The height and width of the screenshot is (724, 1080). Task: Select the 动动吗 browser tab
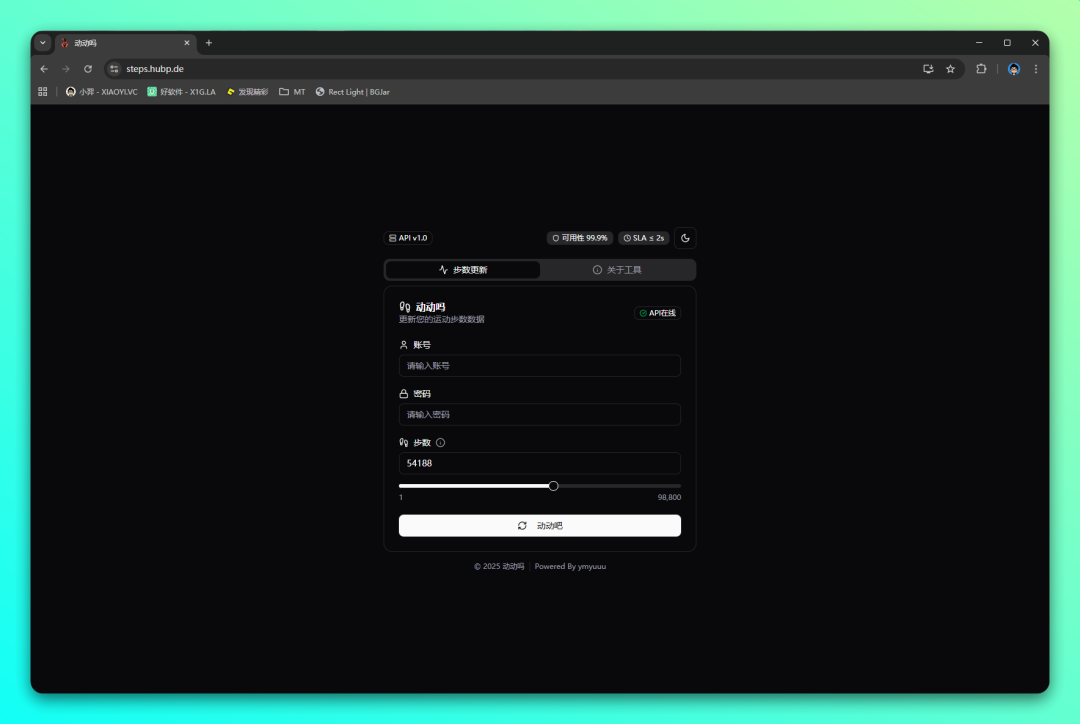click(126, 43)
